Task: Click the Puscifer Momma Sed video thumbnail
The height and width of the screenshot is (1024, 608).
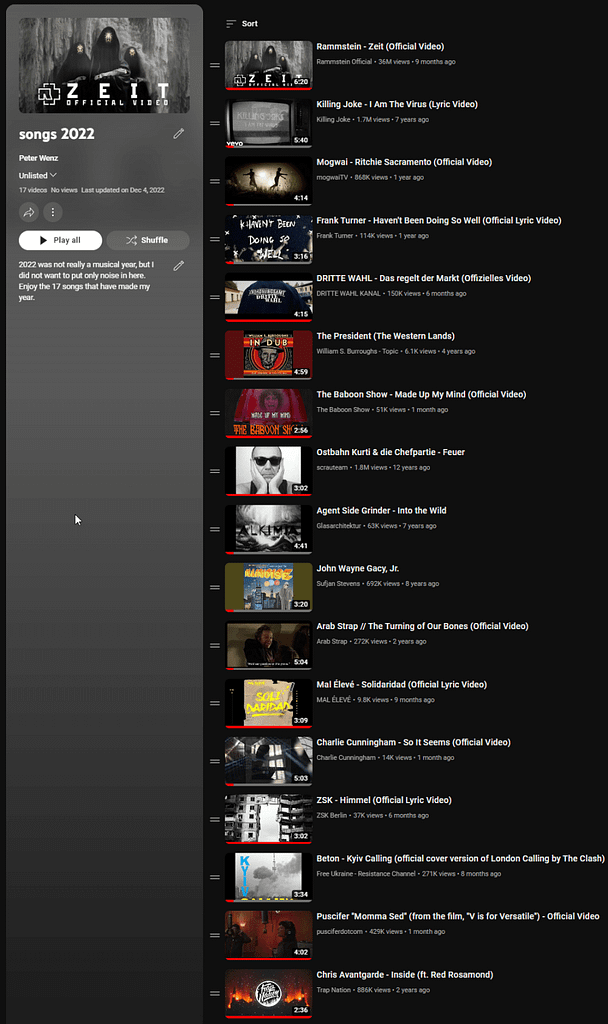Action: [268, 935]
